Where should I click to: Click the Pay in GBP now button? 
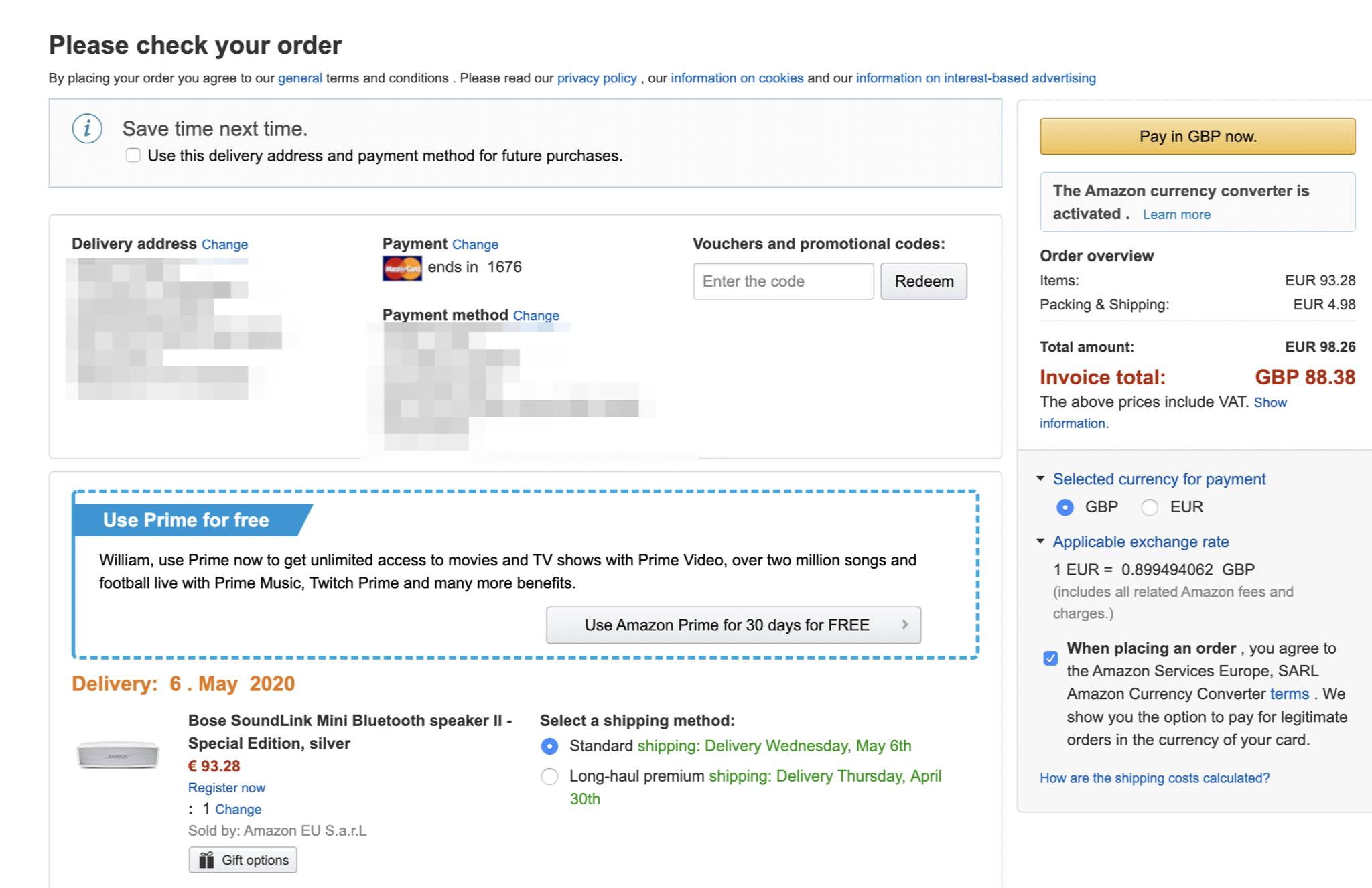click(x=1197, y=137)
